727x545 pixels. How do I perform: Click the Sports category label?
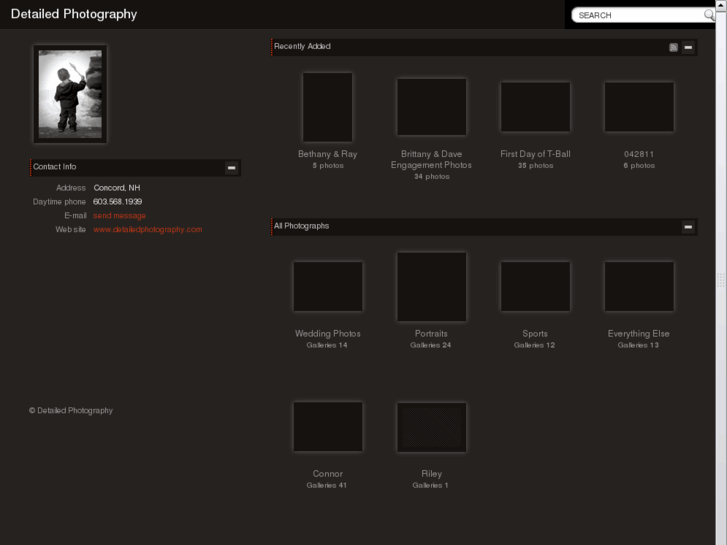tap(535, 334)
